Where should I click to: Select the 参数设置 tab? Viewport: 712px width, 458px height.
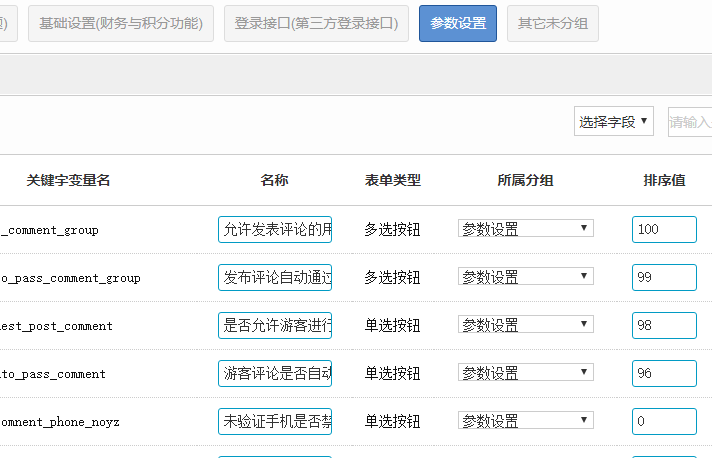458,23
